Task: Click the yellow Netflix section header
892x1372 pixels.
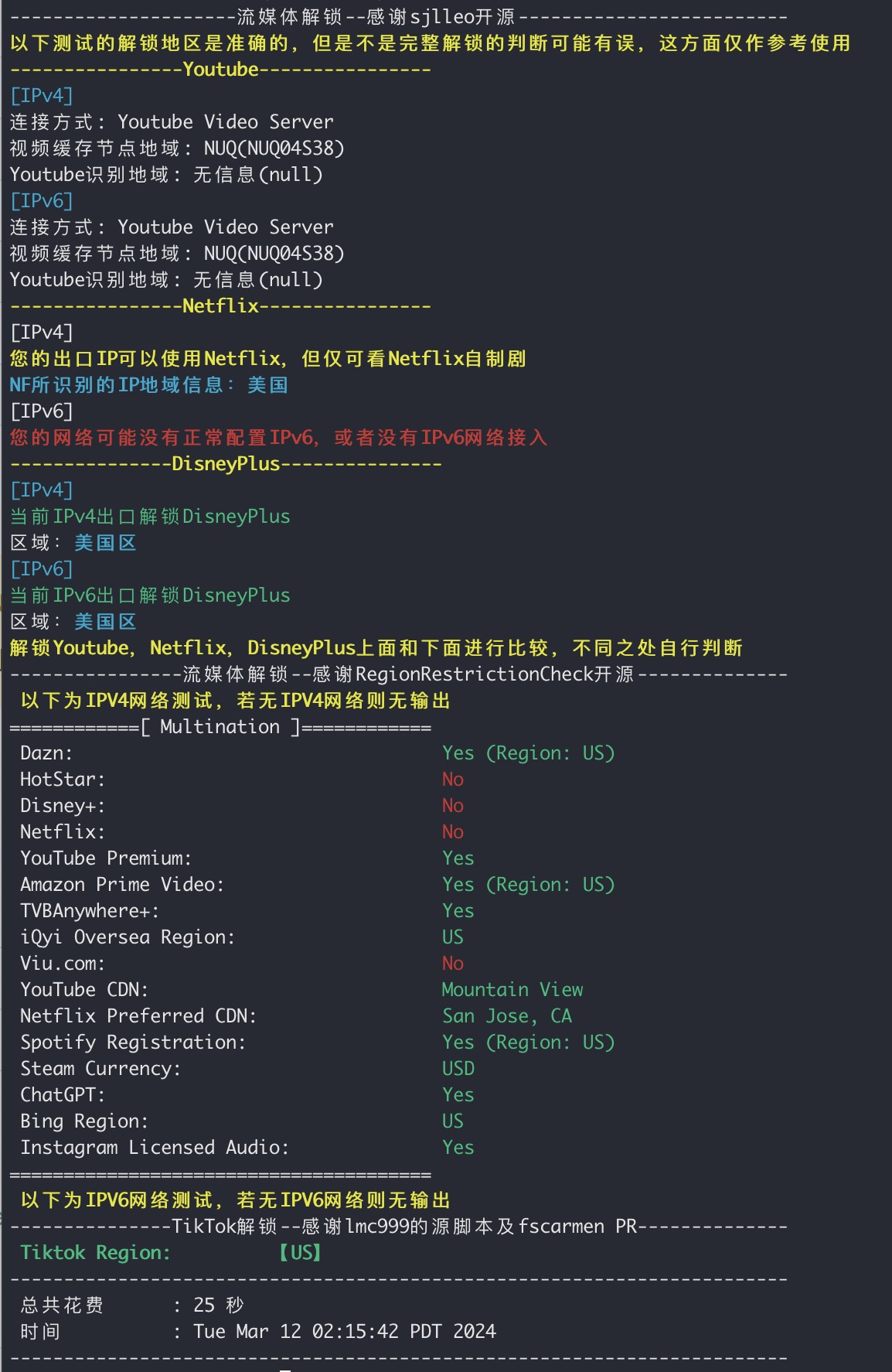Action: click(x=220, y=306)
